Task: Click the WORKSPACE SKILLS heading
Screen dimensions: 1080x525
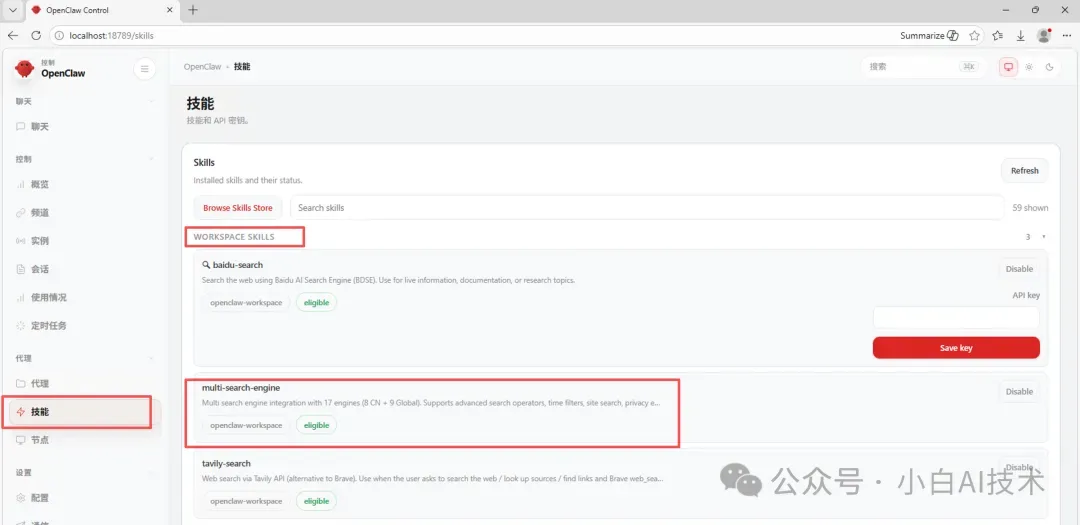Action: (x=234, y=237)
